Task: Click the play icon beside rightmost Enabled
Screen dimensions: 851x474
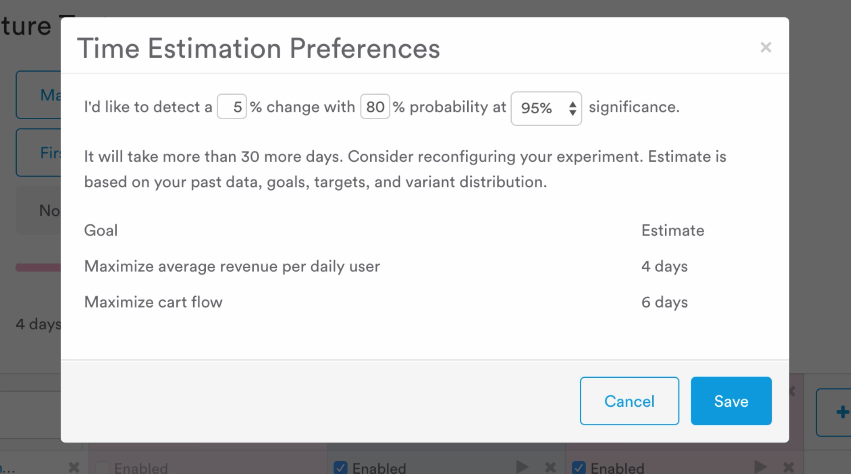Action: [760, 466]
